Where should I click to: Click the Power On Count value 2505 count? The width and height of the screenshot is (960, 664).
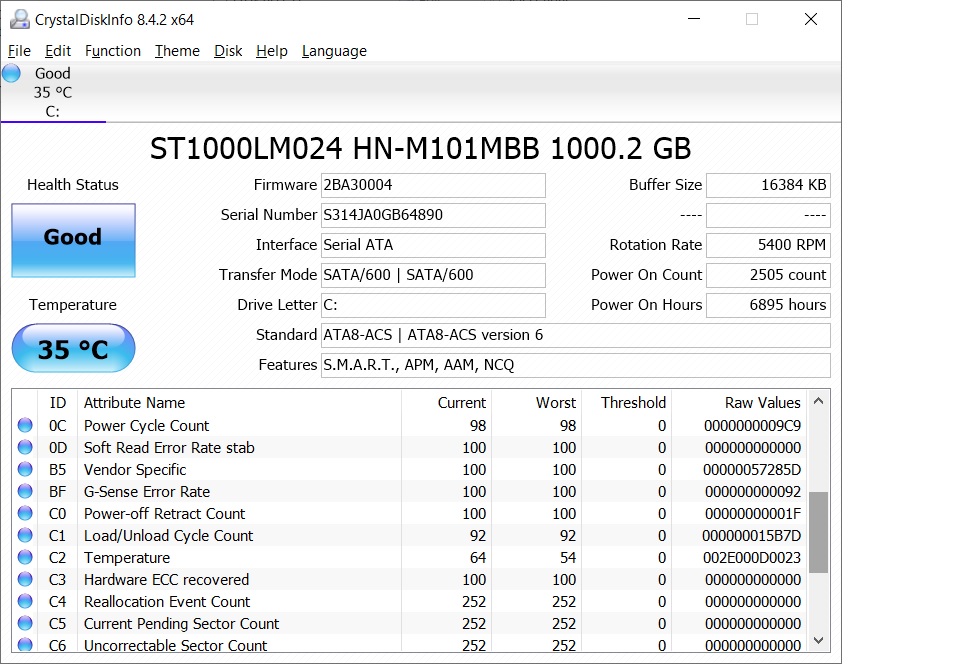tap(768, 275)
